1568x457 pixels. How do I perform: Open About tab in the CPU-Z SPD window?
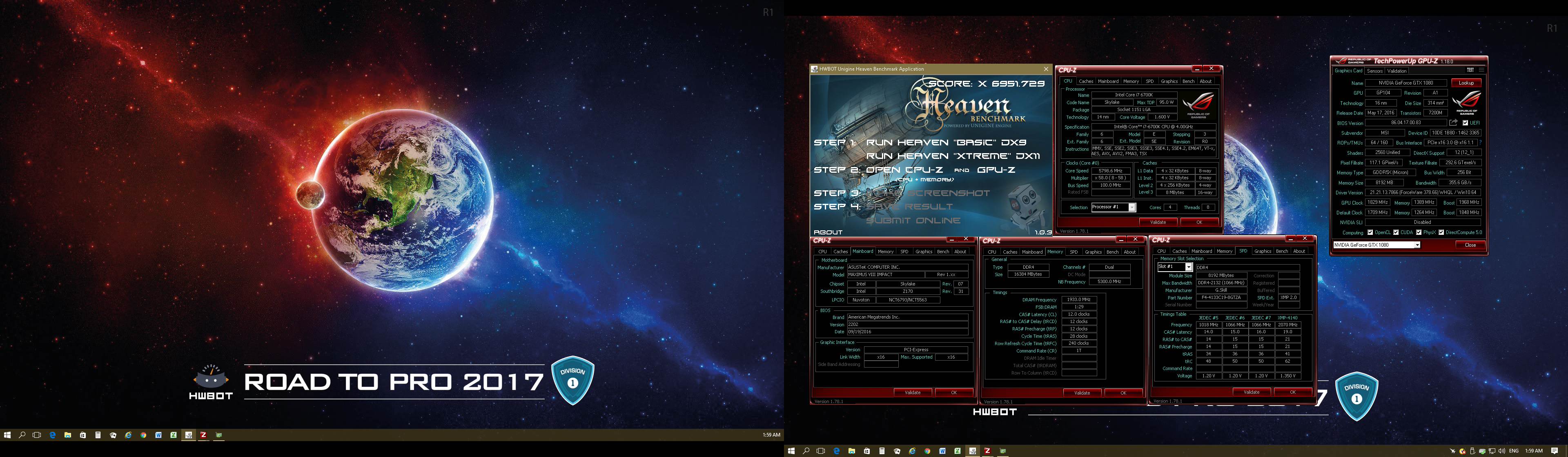coord(1299,251)
